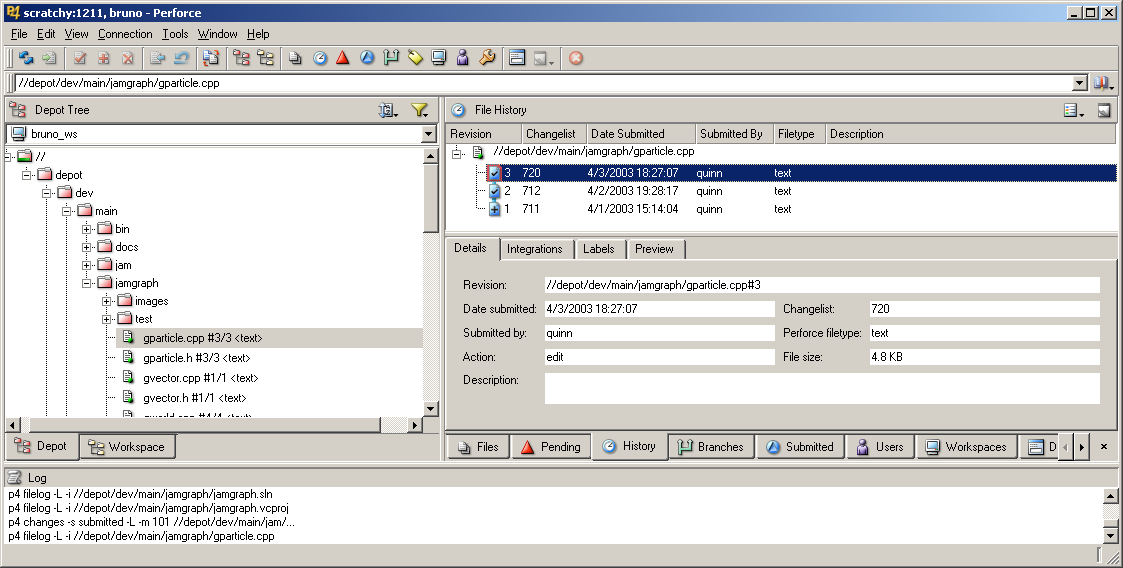Select gvector.cpp #1/1 in depot tree
Image resolution: width=1123 pixels, height=568 pixels.
pos(201,378)
